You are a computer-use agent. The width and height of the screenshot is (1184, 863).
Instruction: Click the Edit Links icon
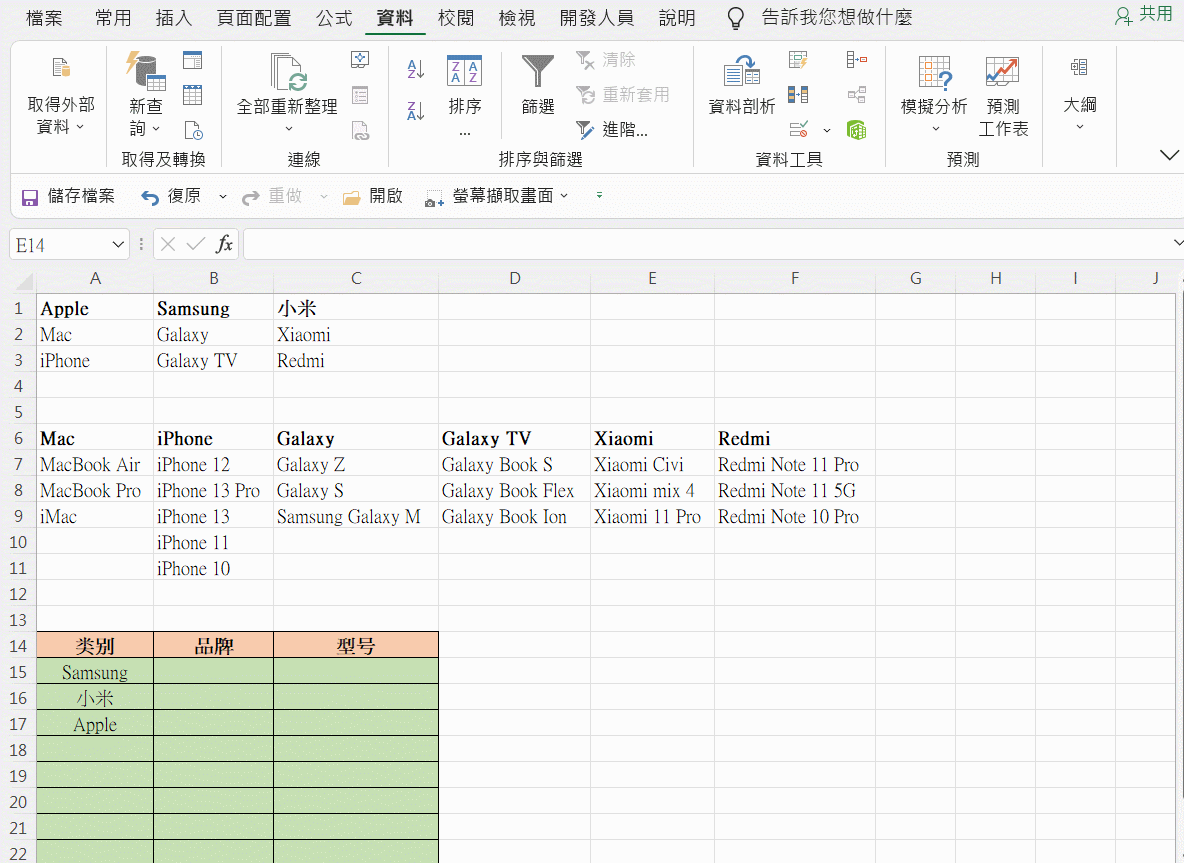point(360,131)
